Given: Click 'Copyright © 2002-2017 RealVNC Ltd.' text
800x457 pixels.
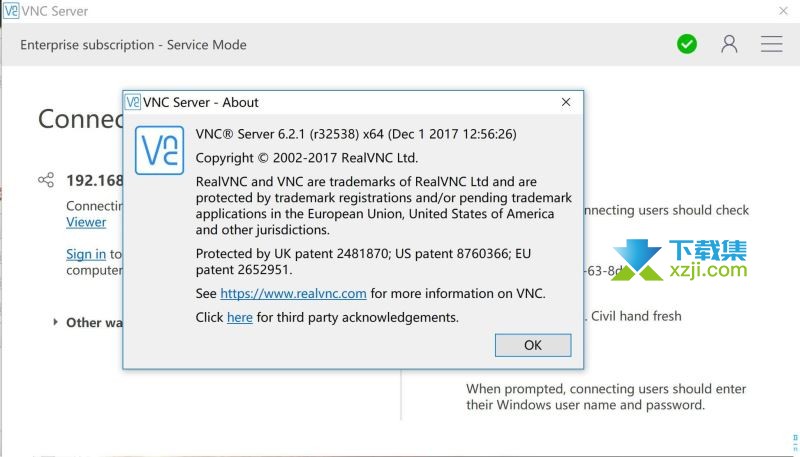Looking at the screenshot, I should tap(307, 158).
